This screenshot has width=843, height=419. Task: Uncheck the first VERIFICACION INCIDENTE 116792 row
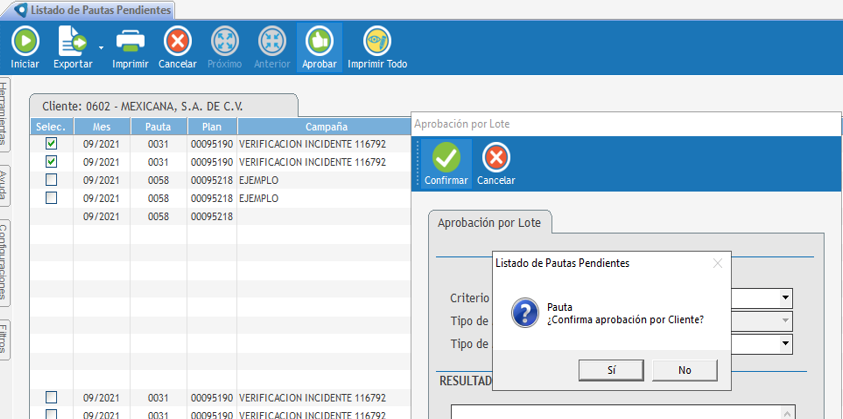click(x=52, y=144)
